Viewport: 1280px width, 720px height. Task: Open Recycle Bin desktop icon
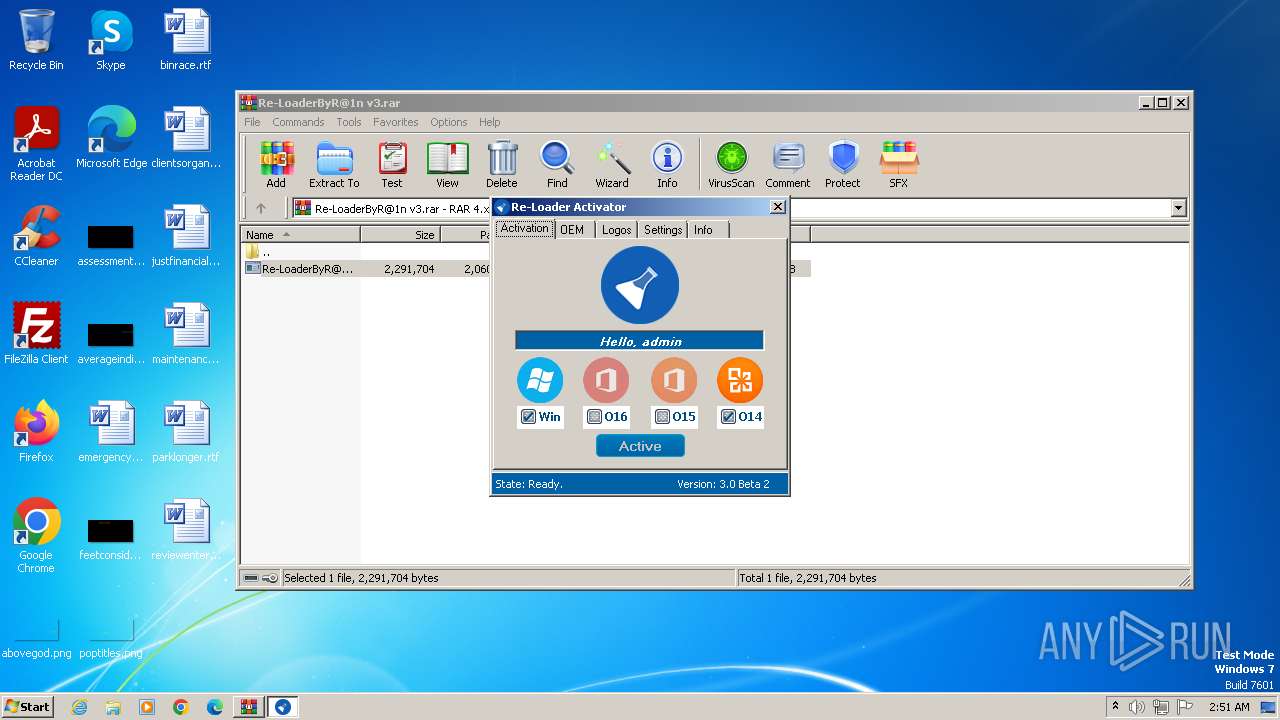pos(36,40)
